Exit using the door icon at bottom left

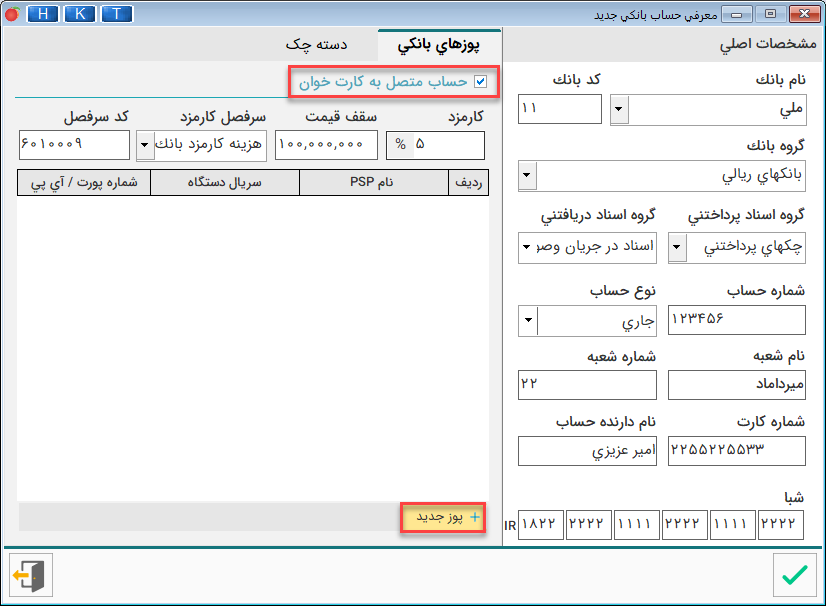point(29,574)
